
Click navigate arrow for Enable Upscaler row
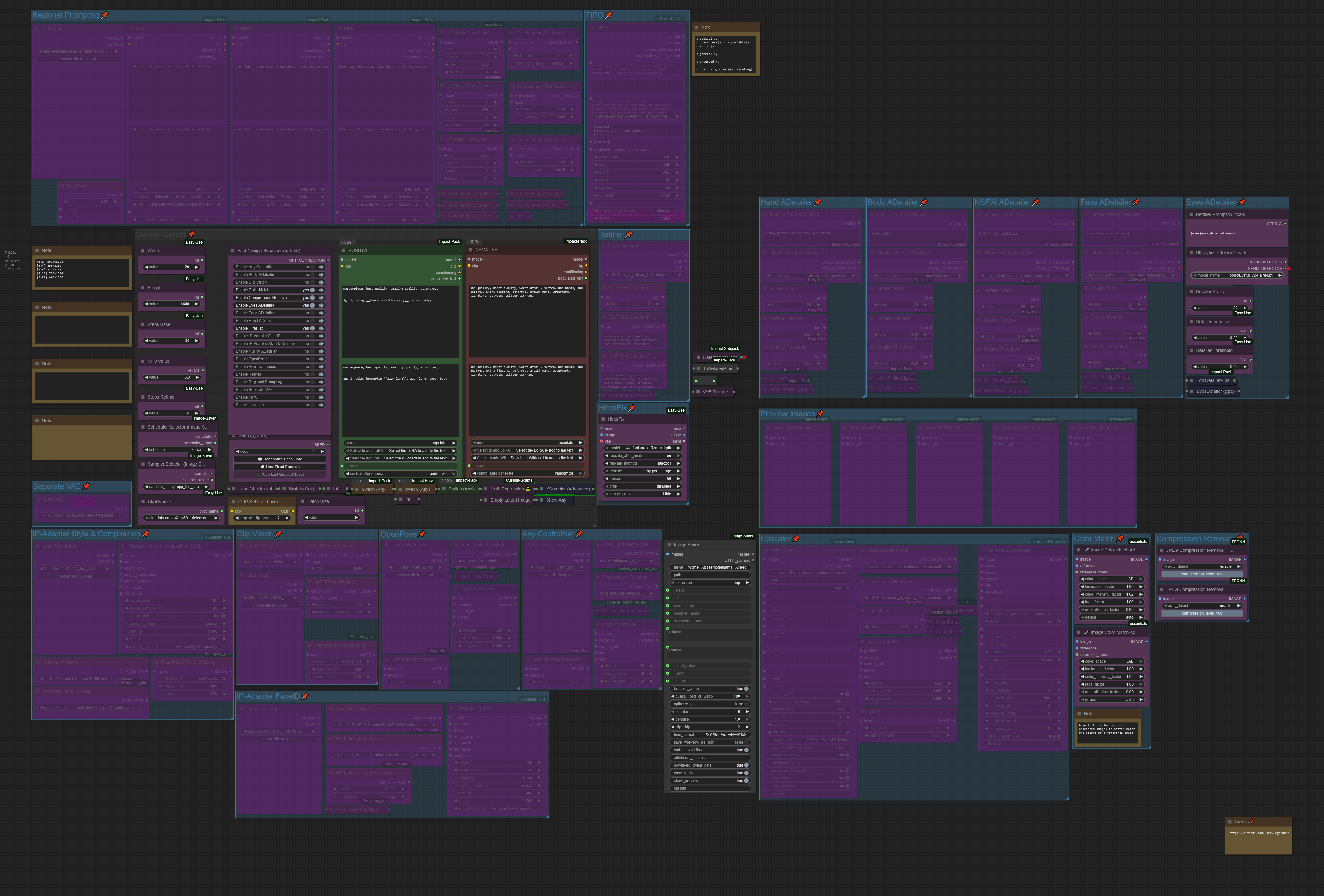pos(321,405)
